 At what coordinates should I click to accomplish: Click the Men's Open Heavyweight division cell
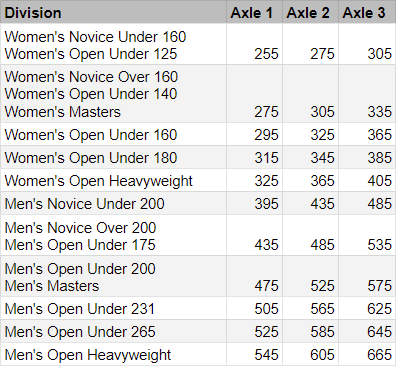click(x=113, y=354)
